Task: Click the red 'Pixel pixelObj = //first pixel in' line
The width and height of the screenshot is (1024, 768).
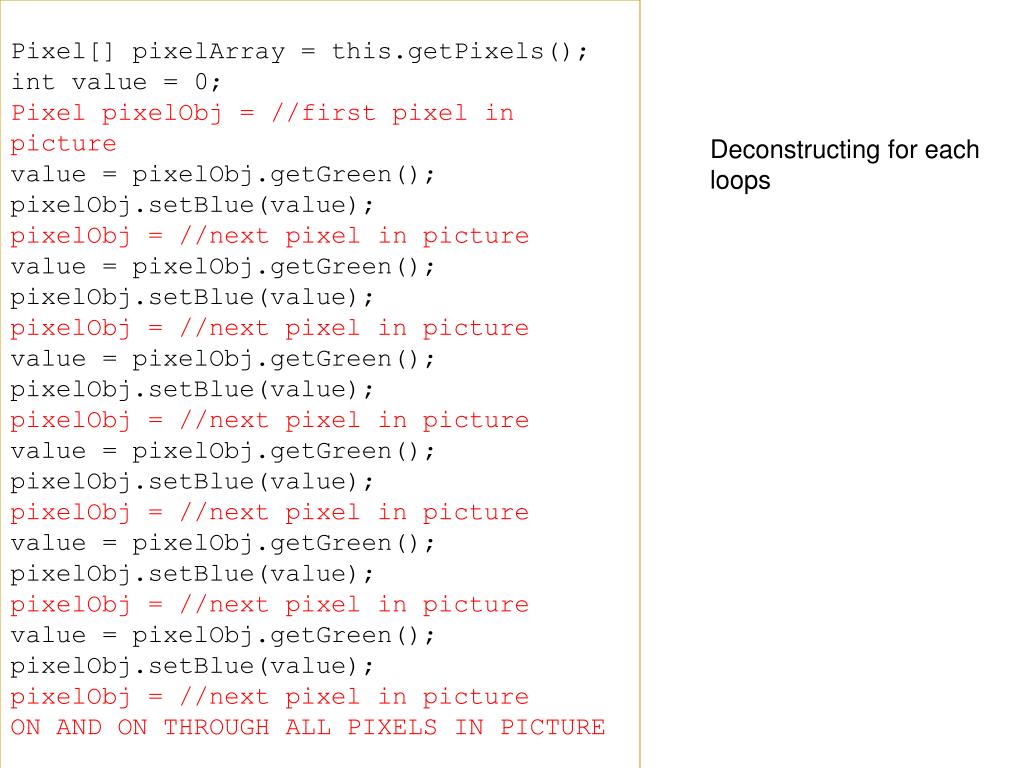Action: [262, 113]
